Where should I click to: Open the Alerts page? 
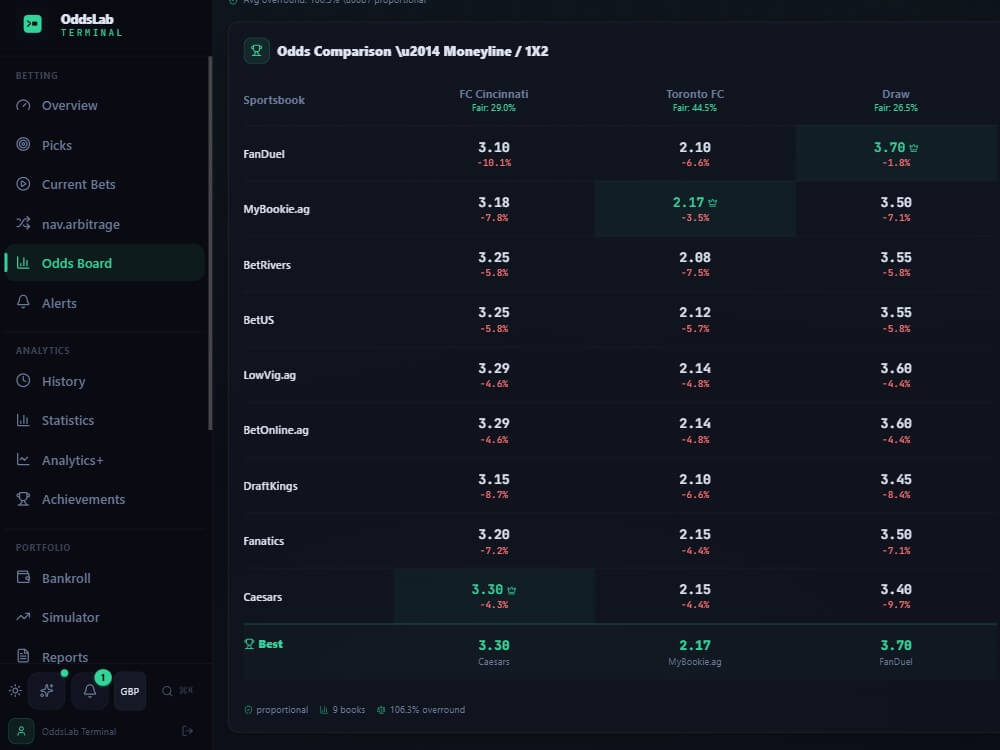[103, 304]
